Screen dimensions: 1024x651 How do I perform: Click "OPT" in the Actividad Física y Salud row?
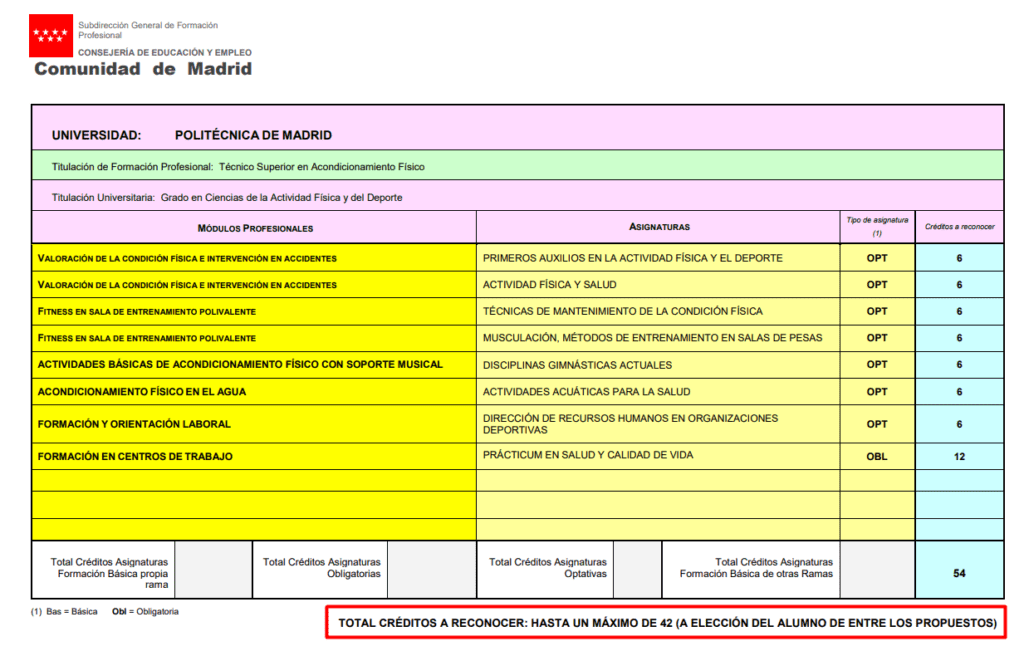coord(877,285)
